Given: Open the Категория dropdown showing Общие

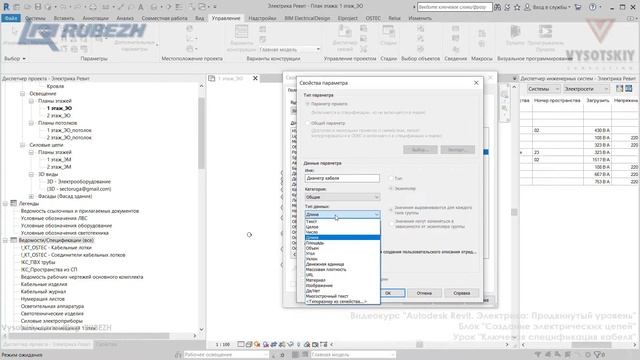Looking at the screenshot, I should coord(342,197).
